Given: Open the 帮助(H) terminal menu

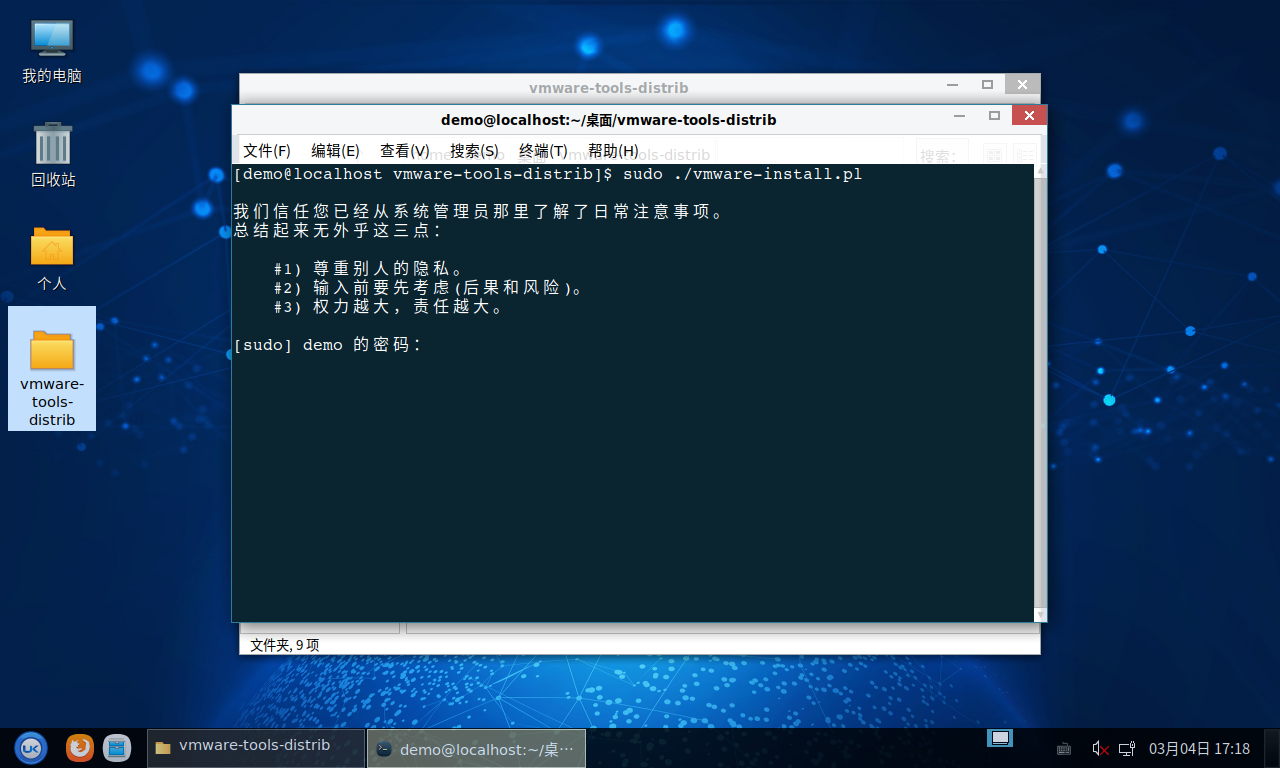Looking at the screenshot, I should click(x=612, y=151).
